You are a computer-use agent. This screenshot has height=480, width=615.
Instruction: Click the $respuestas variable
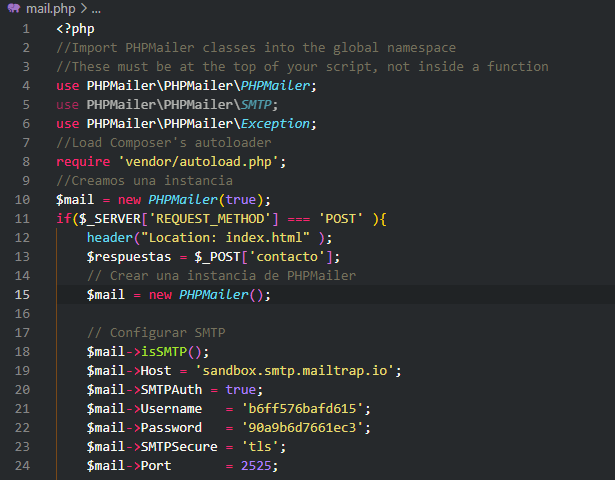click(129, 257)
